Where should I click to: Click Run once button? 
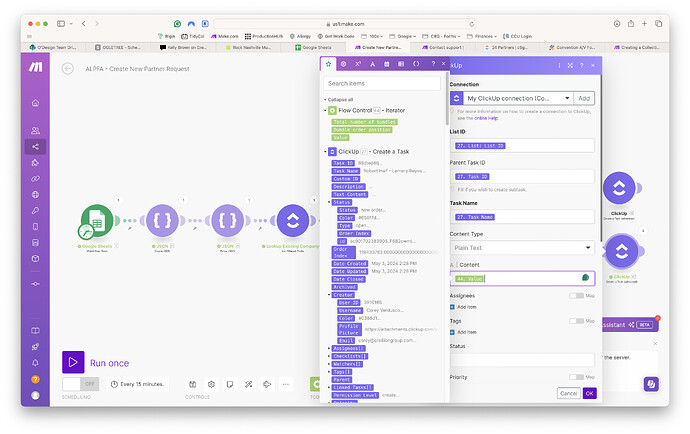coord(95,362)
